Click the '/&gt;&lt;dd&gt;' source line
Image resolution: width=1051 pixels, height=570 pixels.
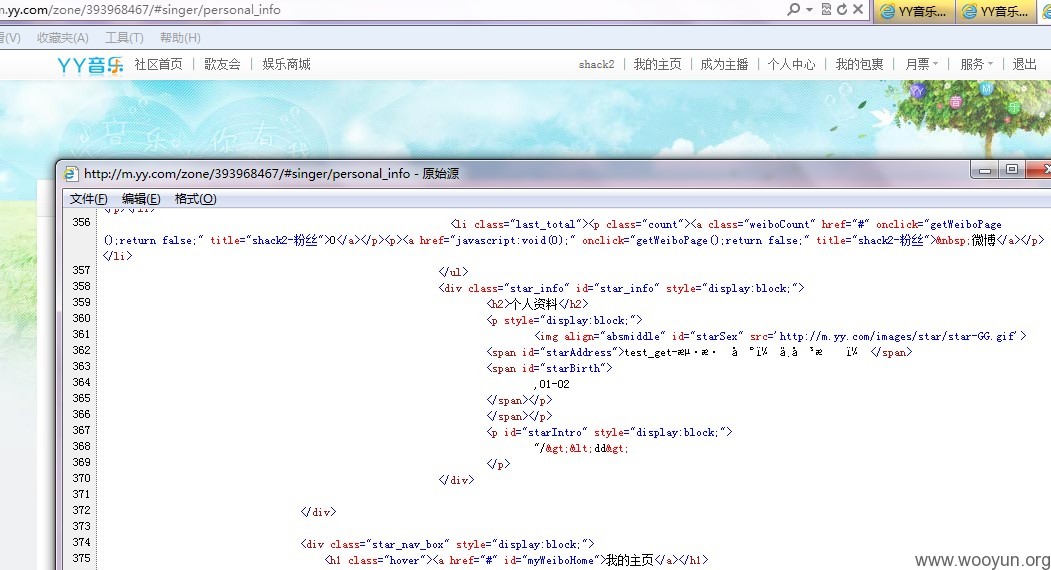click(x=582, y=449)
